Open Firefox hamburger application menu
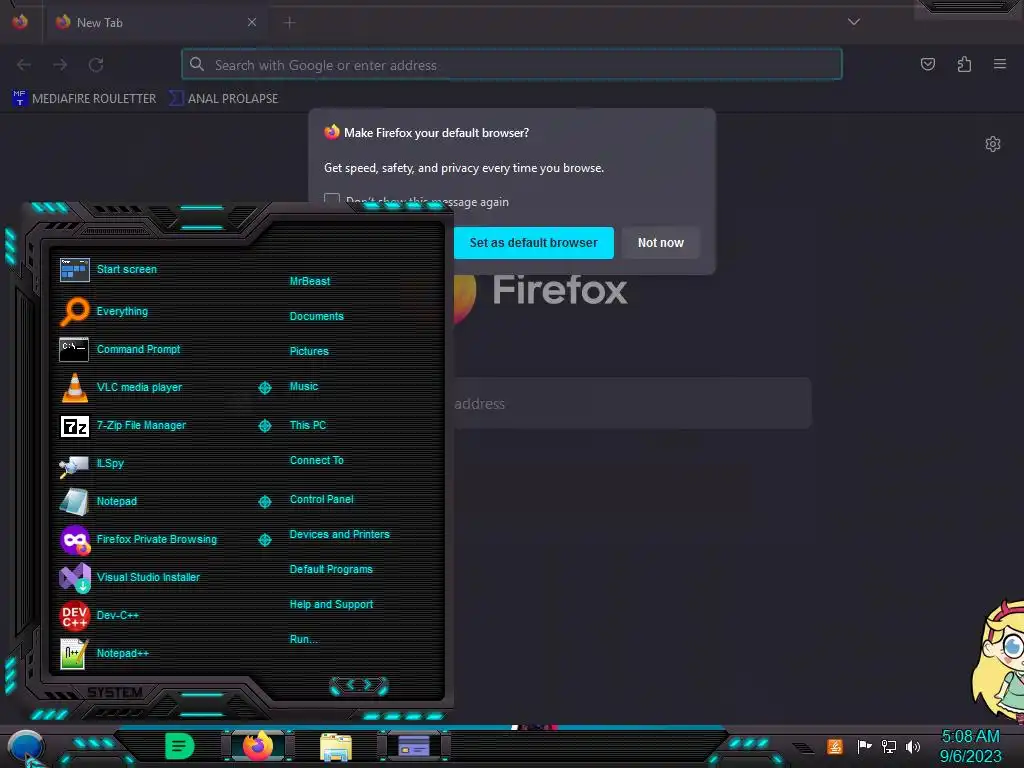Viewport: 1024px width, 768px height. point(999,64)
